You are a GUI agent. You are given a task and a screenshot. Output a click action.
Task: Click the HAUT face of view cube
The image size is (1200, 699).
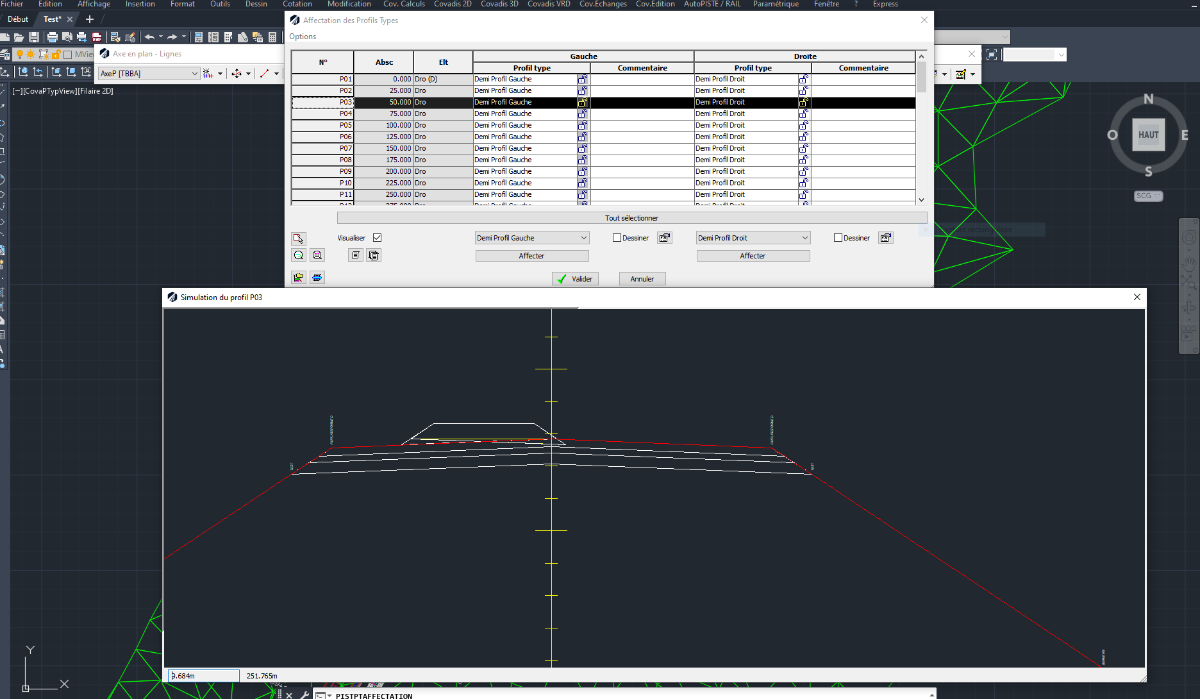pos(1148,134)
